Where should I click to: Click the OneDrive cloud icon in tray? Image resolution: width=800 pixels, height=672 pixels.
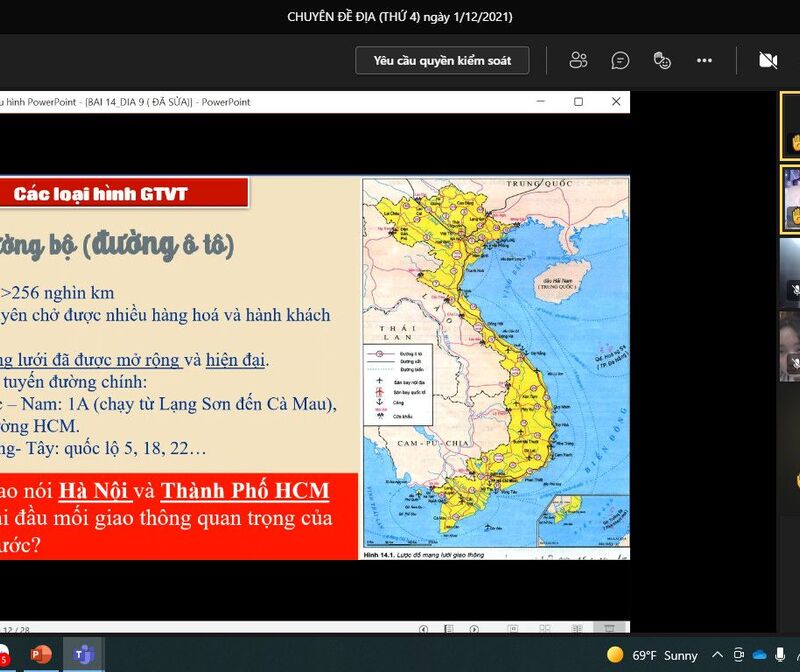[x=759, y=655]
